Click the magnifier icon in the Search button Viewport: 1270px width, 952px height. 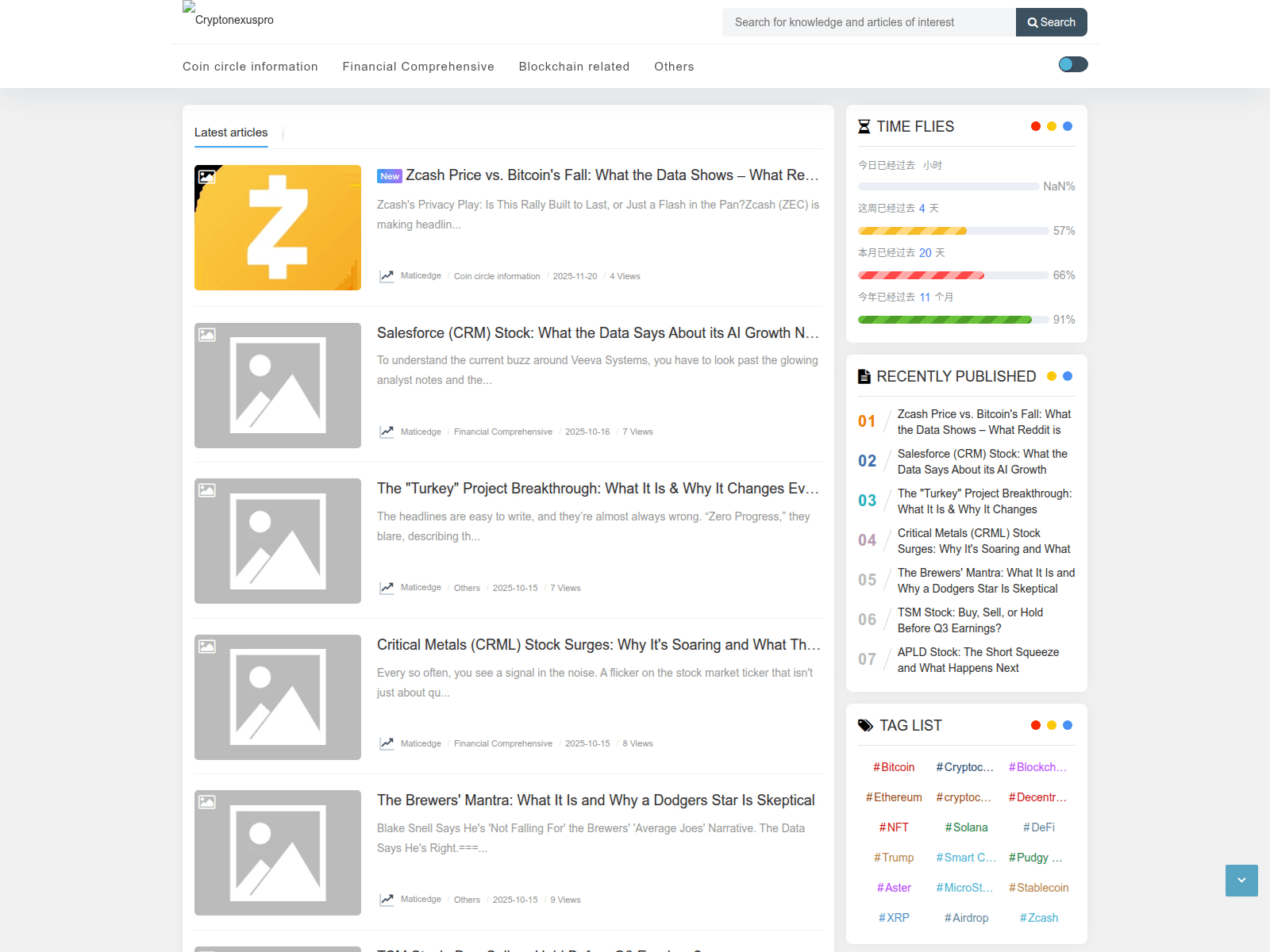click(1033, 22)
